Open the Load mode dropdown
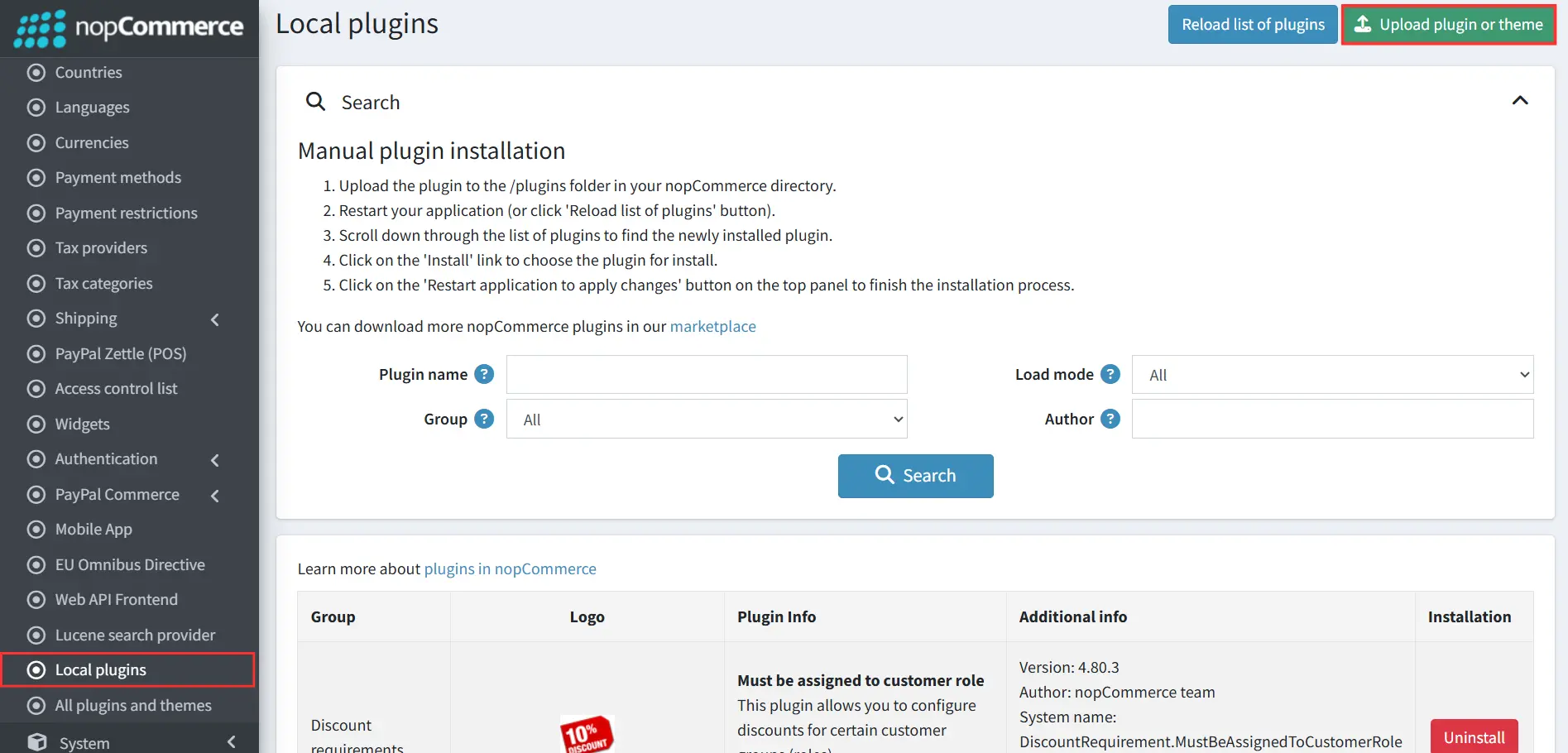This screenshot has width=1568, height=753. tap(1331, 374)
